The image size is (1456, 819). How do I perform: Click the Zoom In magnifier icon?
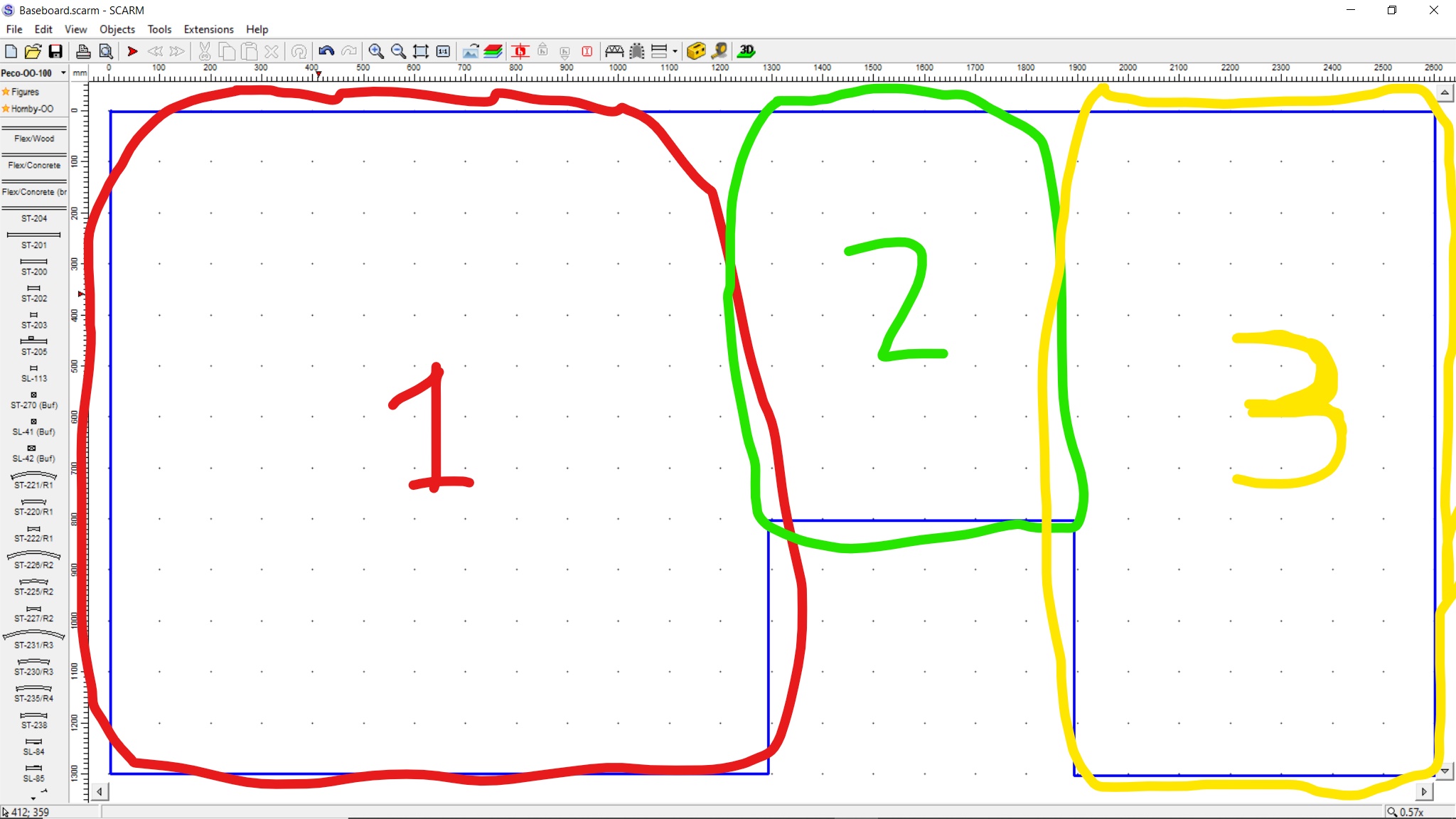(x=376, y=51)
